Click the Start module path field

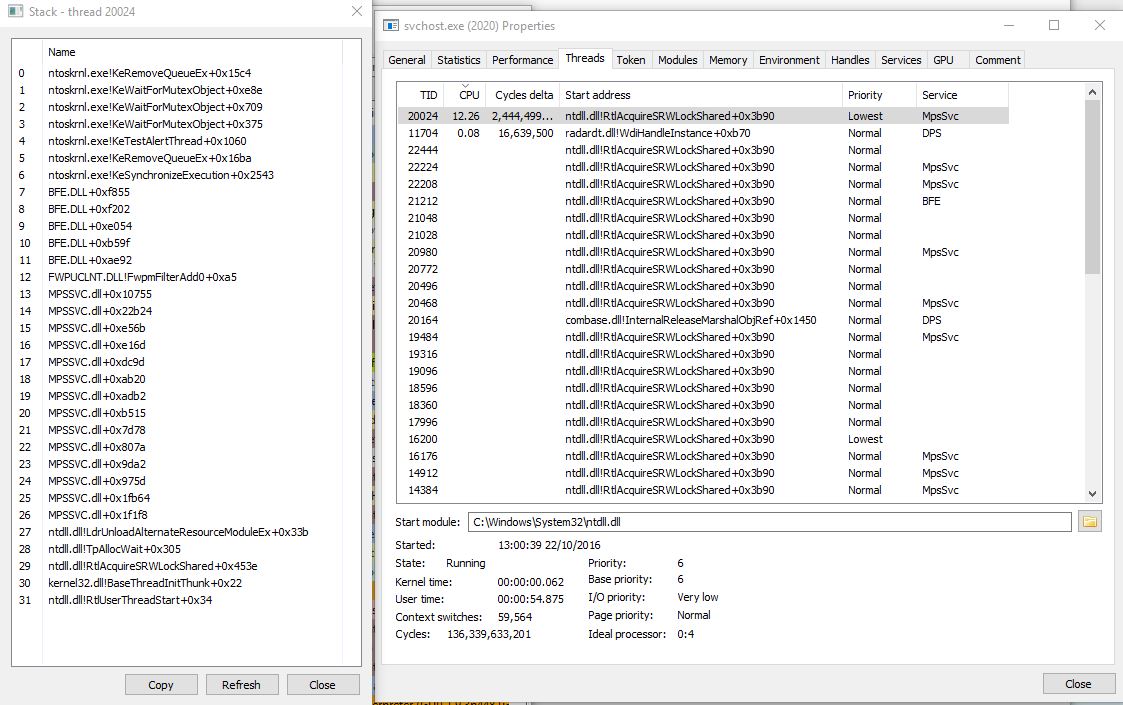click(768, 522)
